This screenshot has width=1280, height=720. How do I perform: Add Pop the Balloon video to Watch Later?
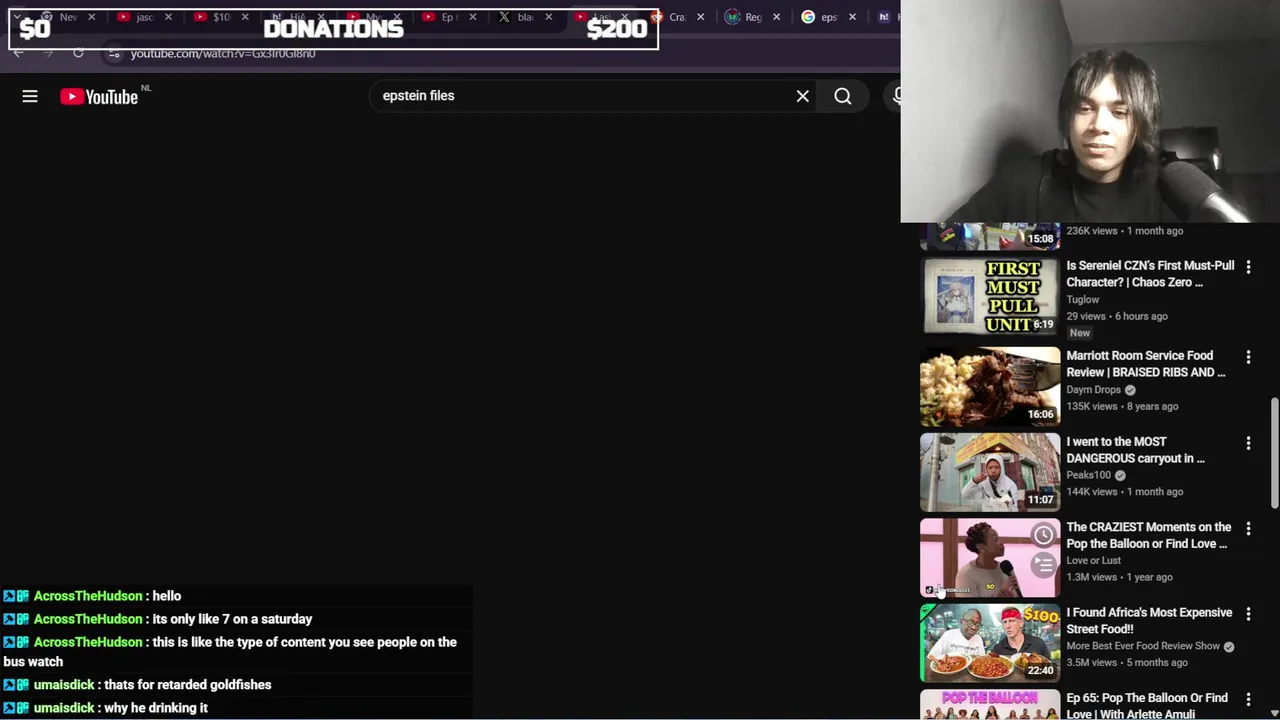coord(1043,534)
